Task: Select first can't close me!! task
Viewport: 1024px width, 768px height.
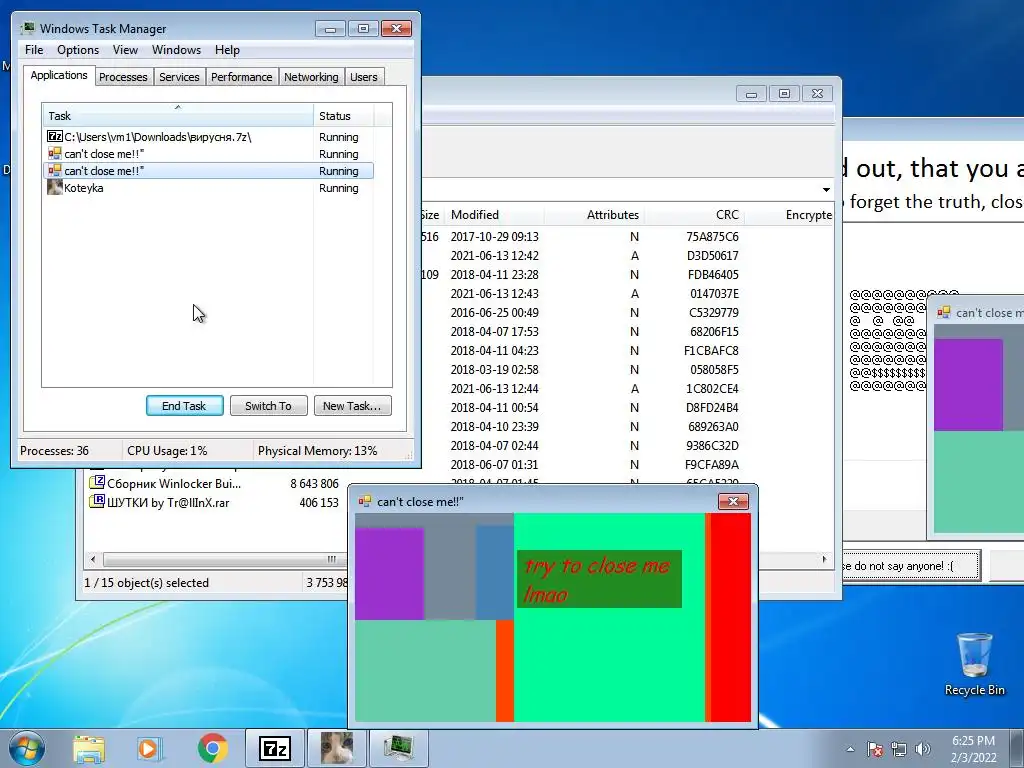Action: tap(208, 154)
